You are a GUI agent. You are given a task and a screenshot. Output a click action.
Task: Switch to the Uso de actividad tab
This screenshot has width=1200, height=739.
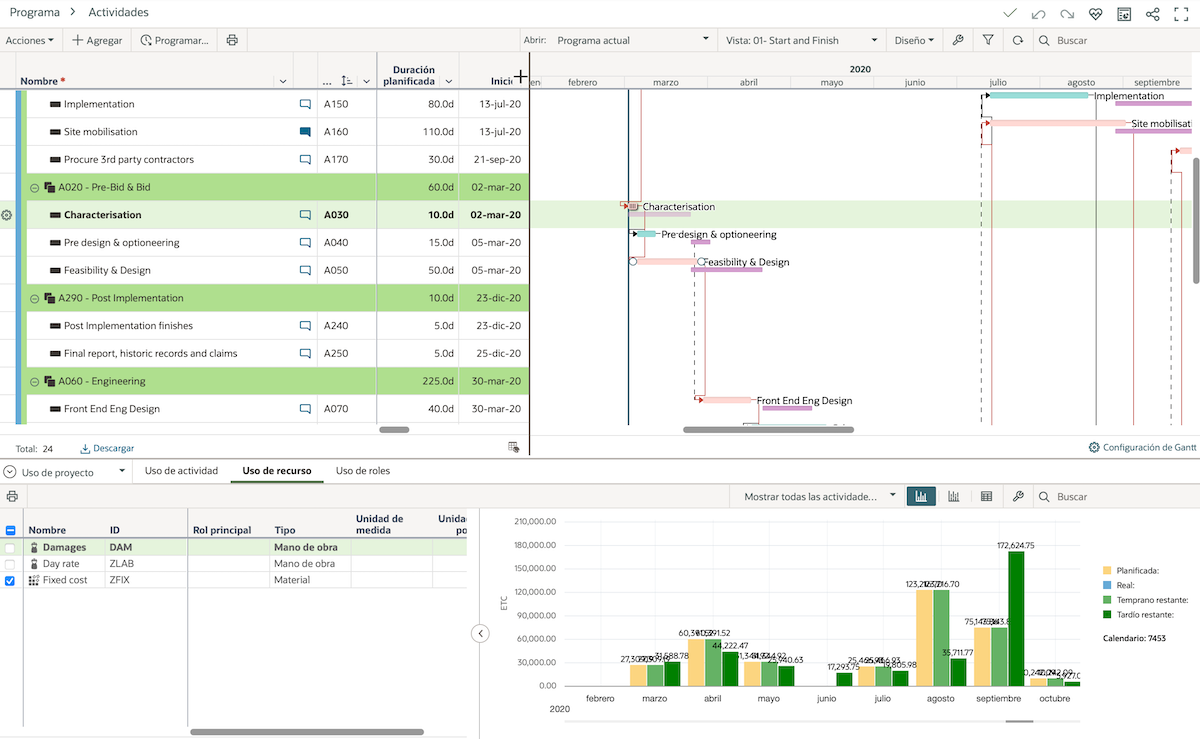(181, 471)
